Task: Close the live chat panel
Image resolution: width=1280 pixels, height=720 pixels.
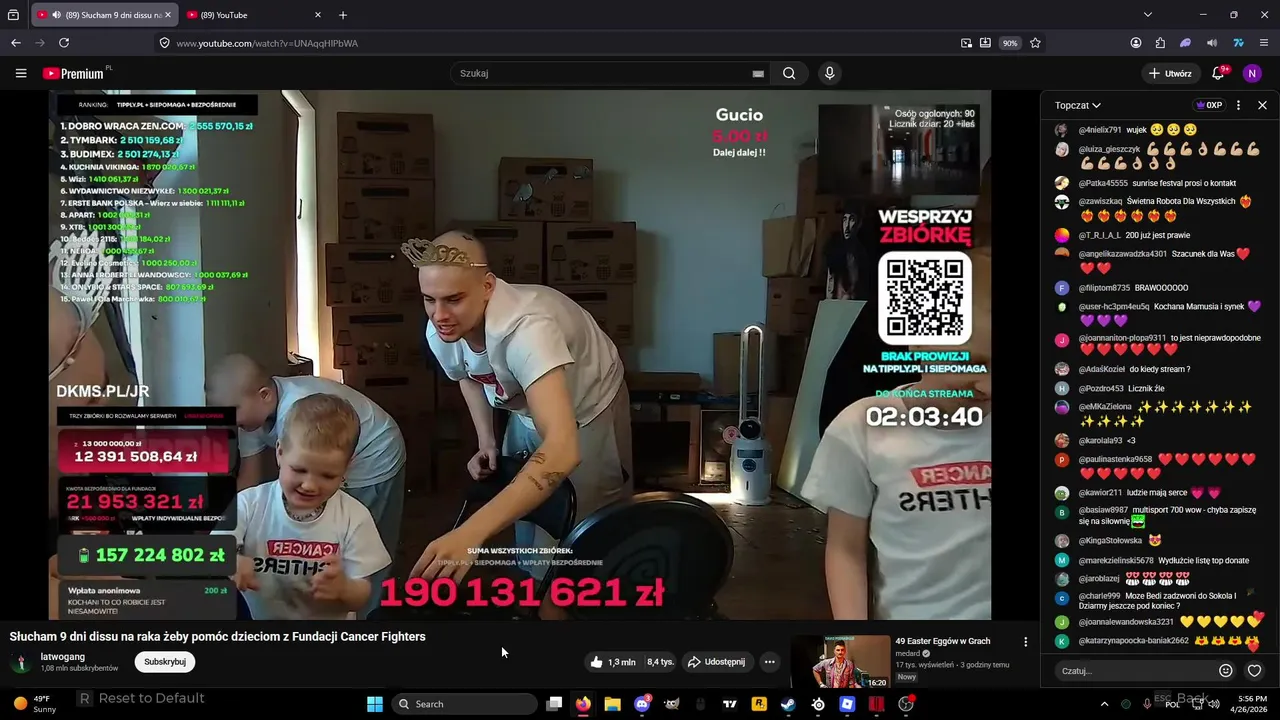Action: coord(1262,105)
